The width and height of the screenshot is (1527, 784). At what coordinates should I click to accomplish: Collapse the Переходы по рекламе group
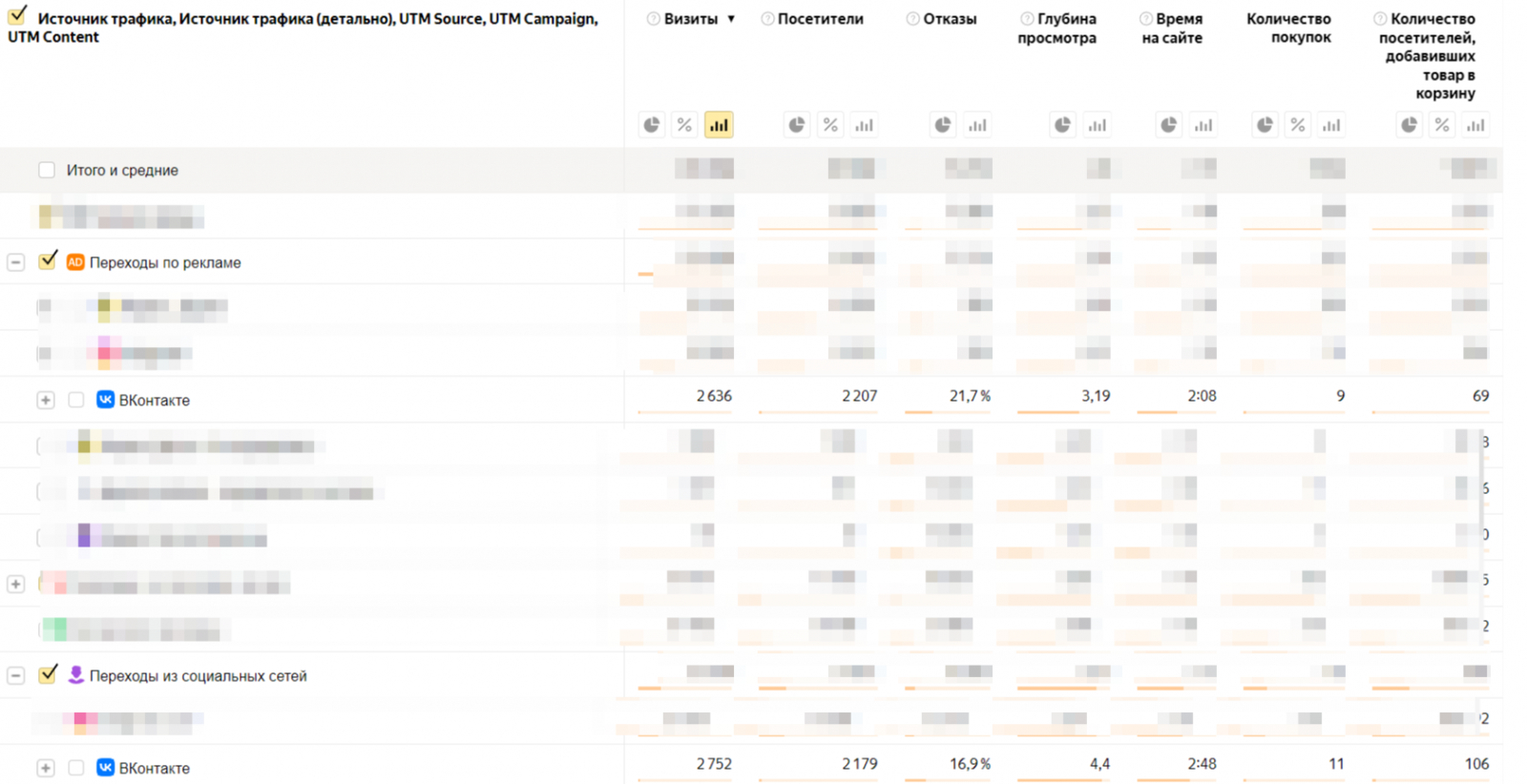point(16,262)
